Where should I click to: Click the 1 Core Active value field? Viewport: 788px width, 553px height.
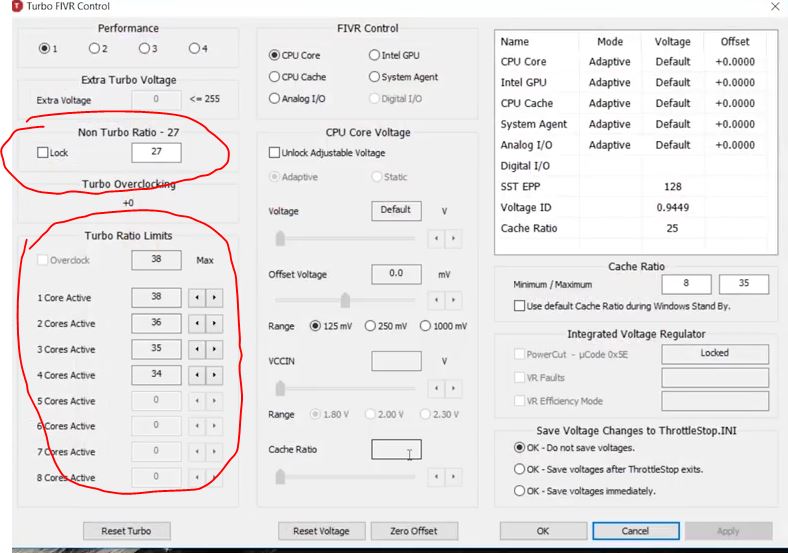click(x=156, y=297)
